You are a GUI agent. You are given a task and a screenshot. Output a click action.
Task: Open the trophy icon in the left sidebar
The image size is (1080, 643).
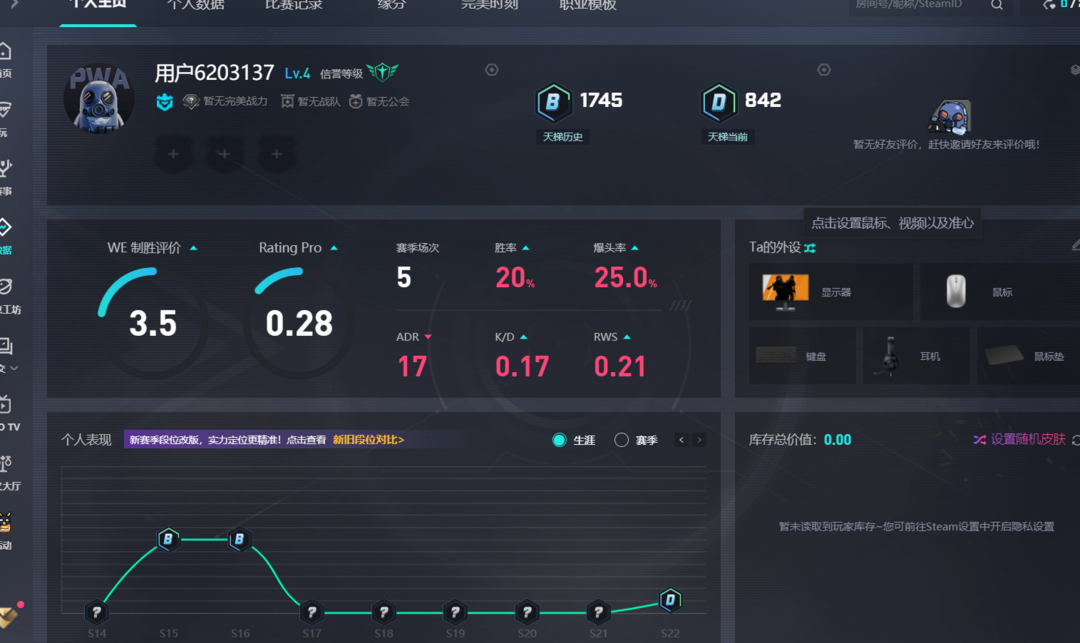click(x=5, y=168)
